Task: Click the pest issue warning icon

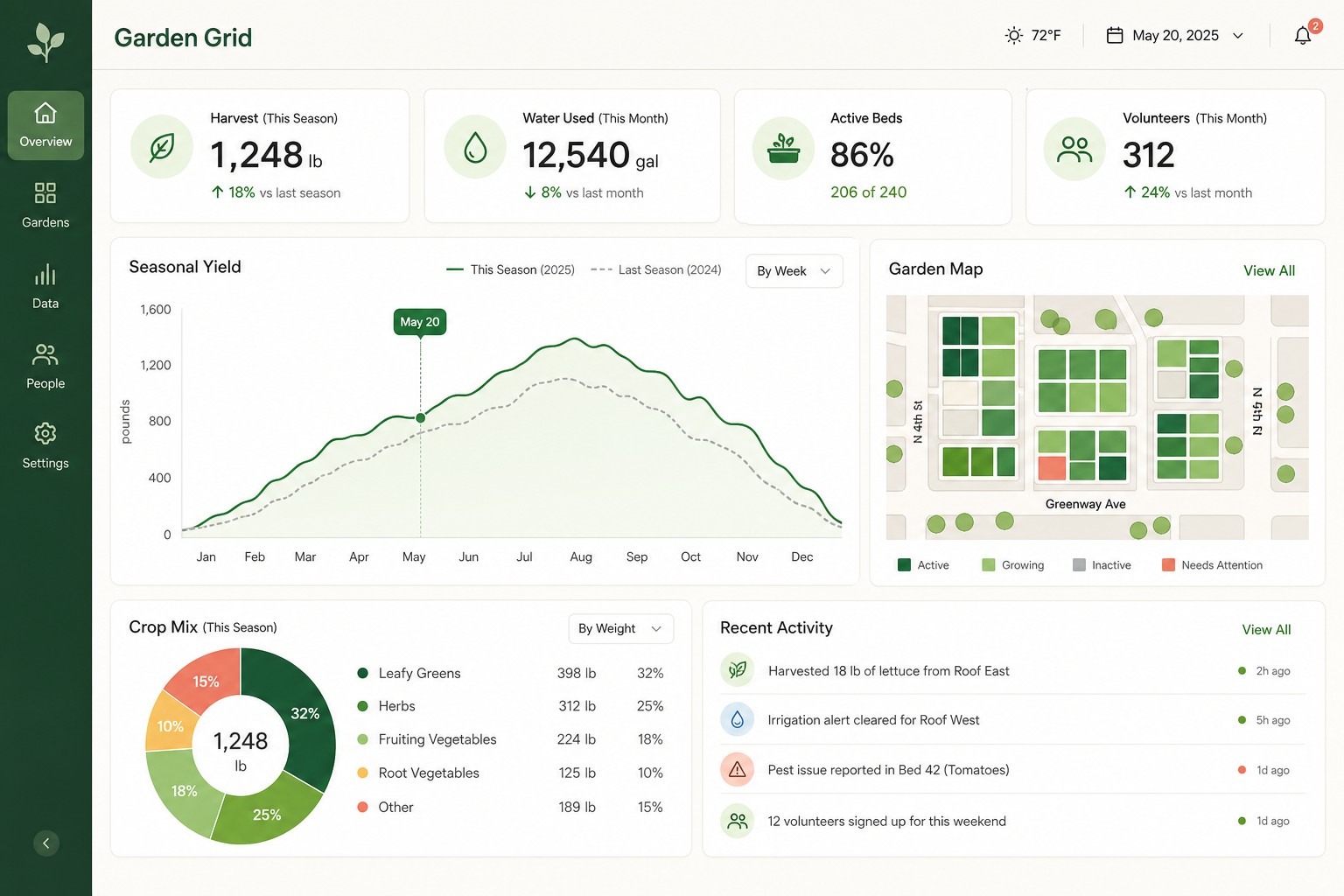Action: coord(738,770)
